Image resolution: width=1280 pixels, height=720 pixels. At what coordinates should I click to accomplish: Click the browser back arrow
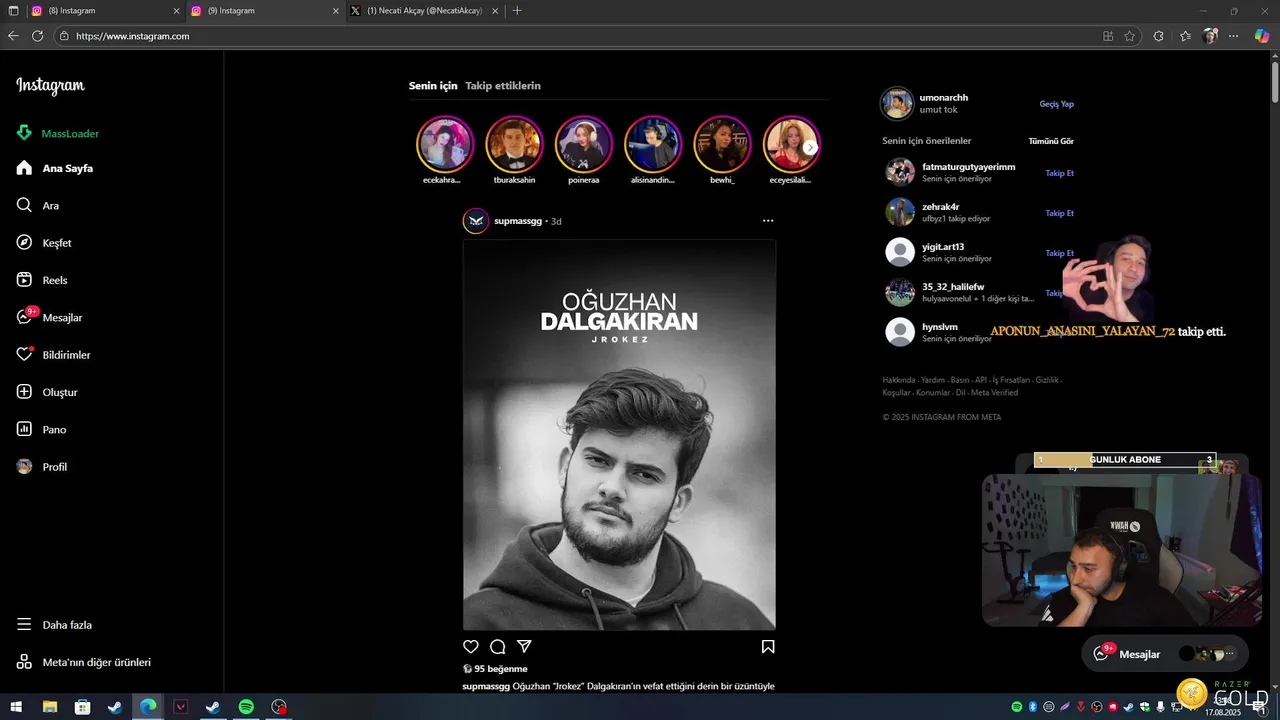point(13,36)
